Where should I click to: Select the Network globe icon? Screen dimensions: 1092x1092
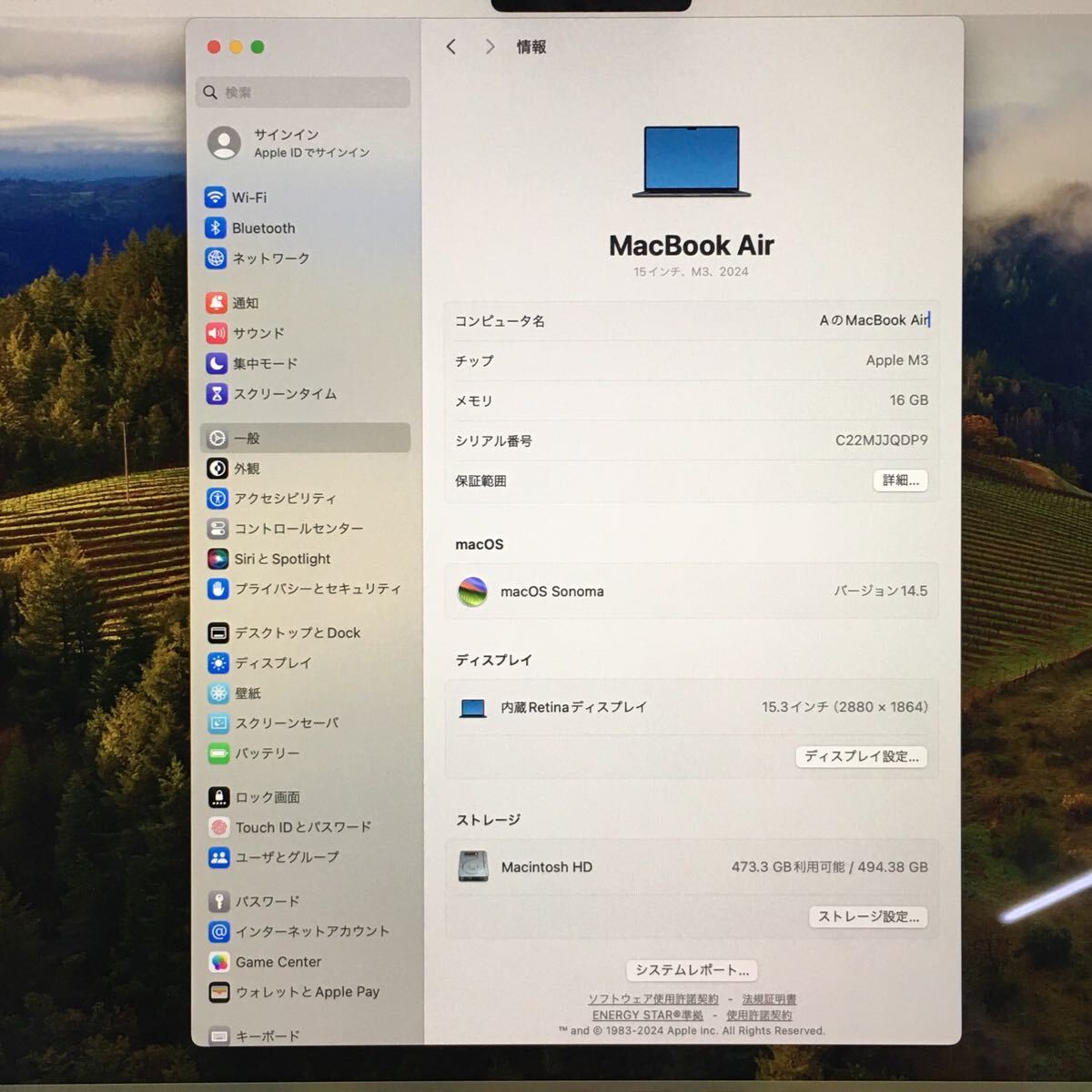[x=216, y=258]
